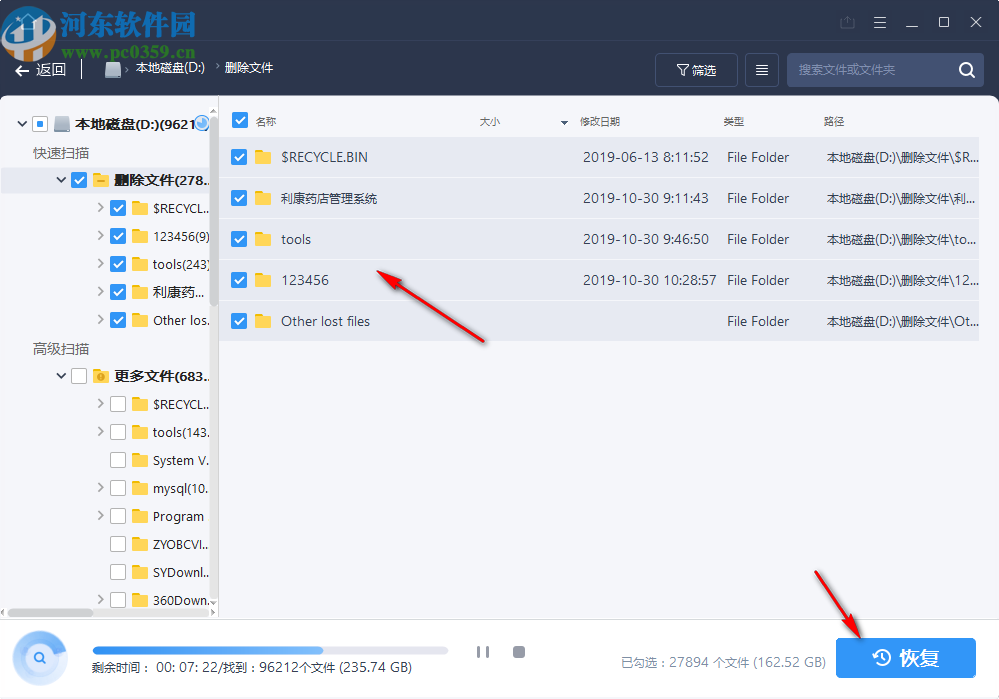999x699 pixels.
Task: Click the disk icon in the breadcrumb
Action: pos(112,69)
